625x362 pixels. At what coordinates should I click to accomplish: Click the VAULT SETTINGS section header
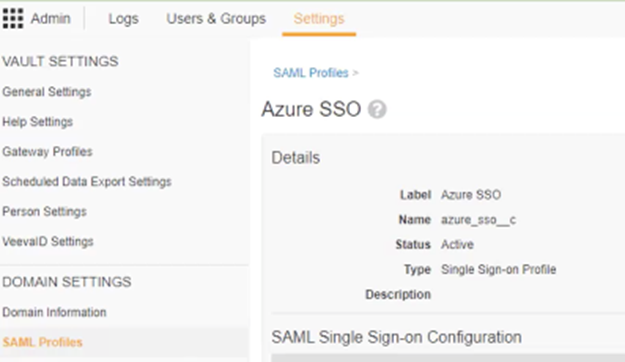60,61
